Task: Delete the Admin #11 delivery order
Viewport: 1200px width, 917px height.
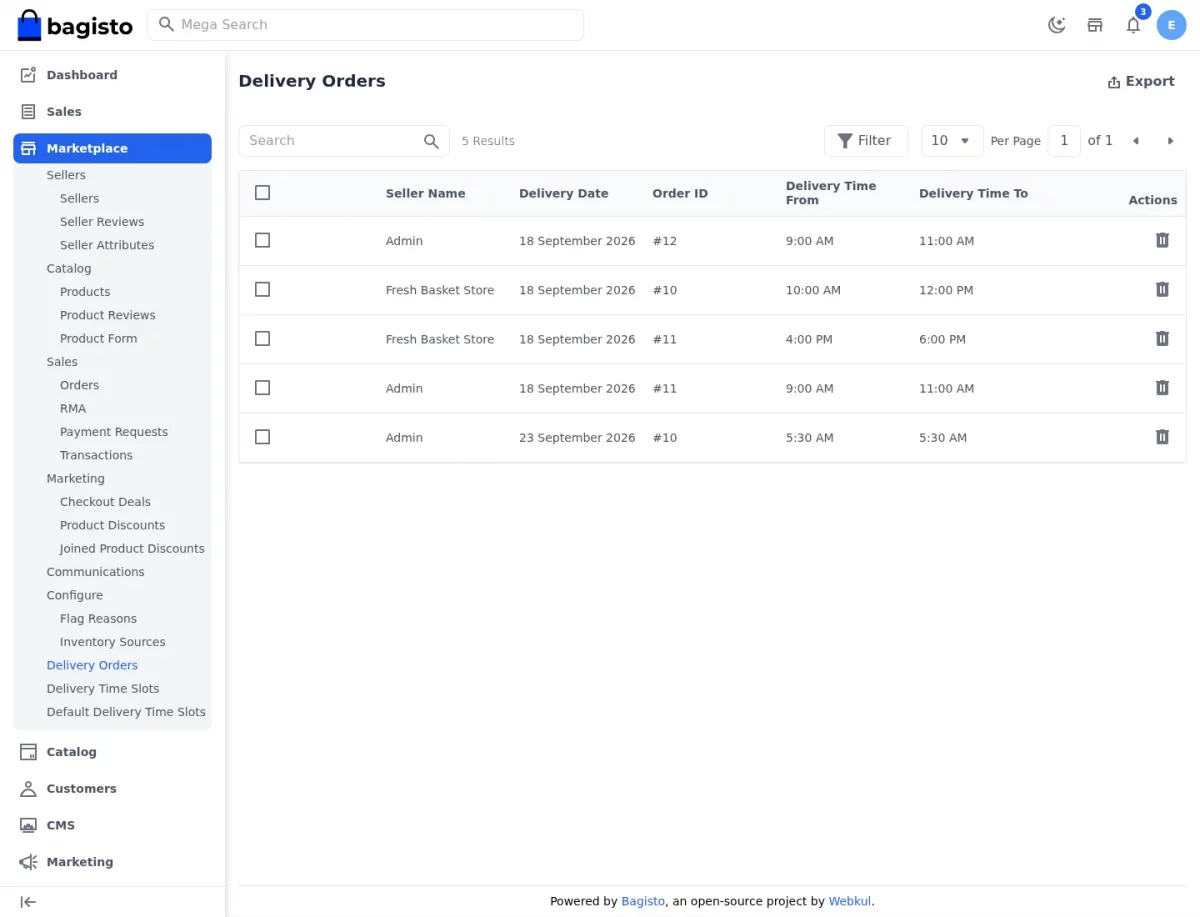Action: click(x=1162, y=387)
